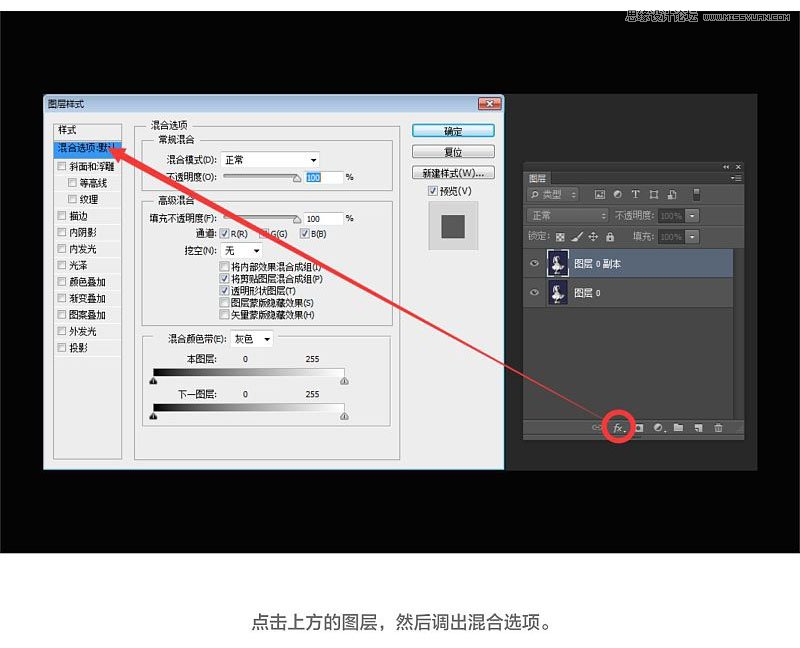Click the 不透明度 value field
The height and width of the screenshot is (648, 800).
point(324,177)
